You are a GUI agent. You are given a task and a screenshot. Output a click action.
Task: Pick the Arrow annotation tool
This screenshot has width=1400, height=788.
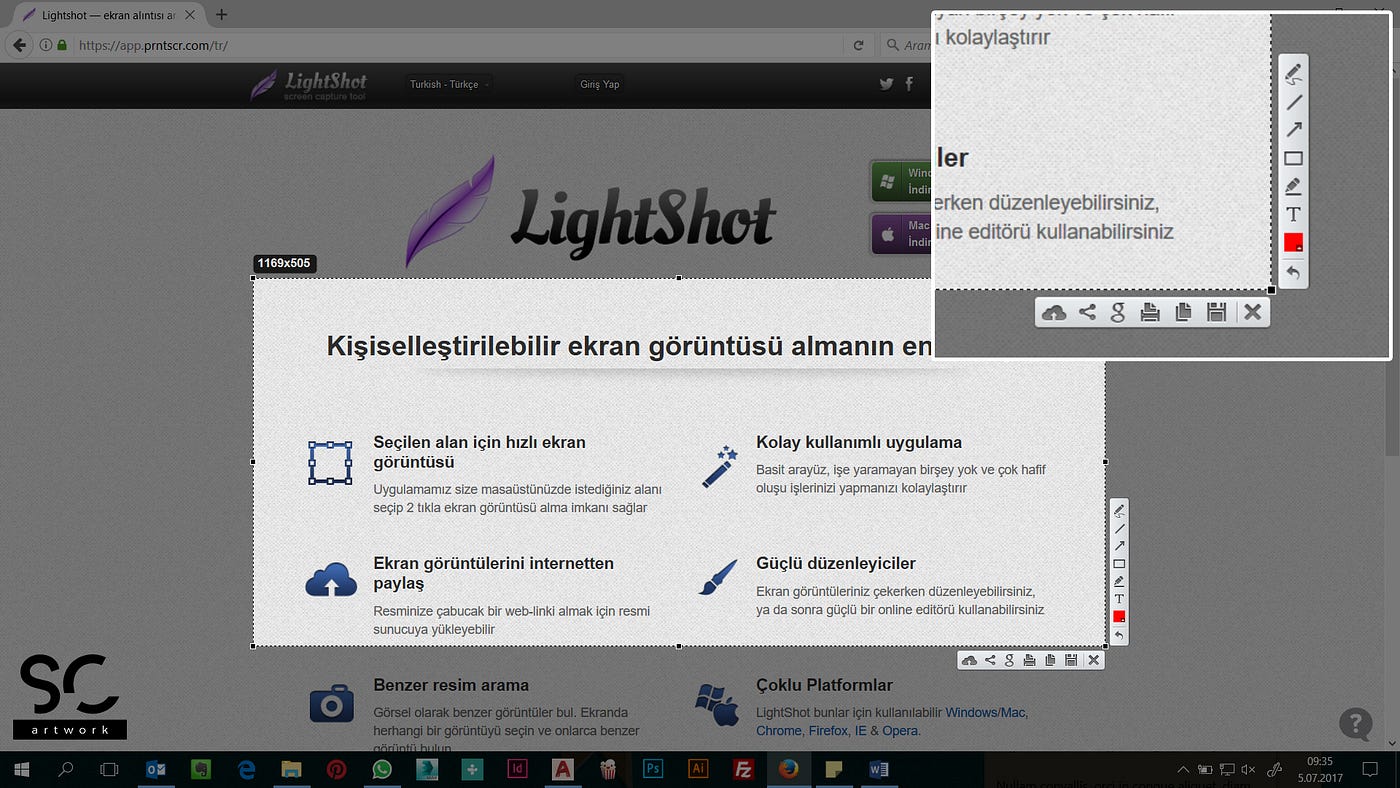(1293, 130)
